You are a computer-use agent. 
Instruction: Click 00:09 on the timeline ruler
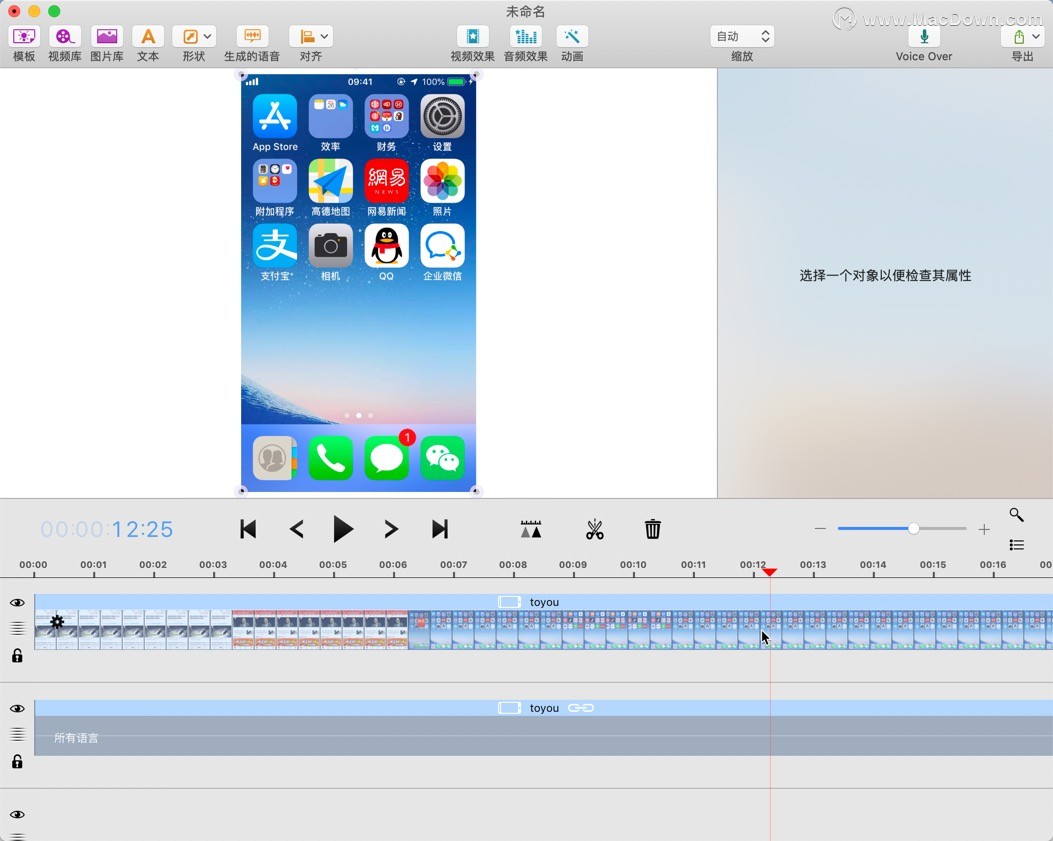(573, 565)
